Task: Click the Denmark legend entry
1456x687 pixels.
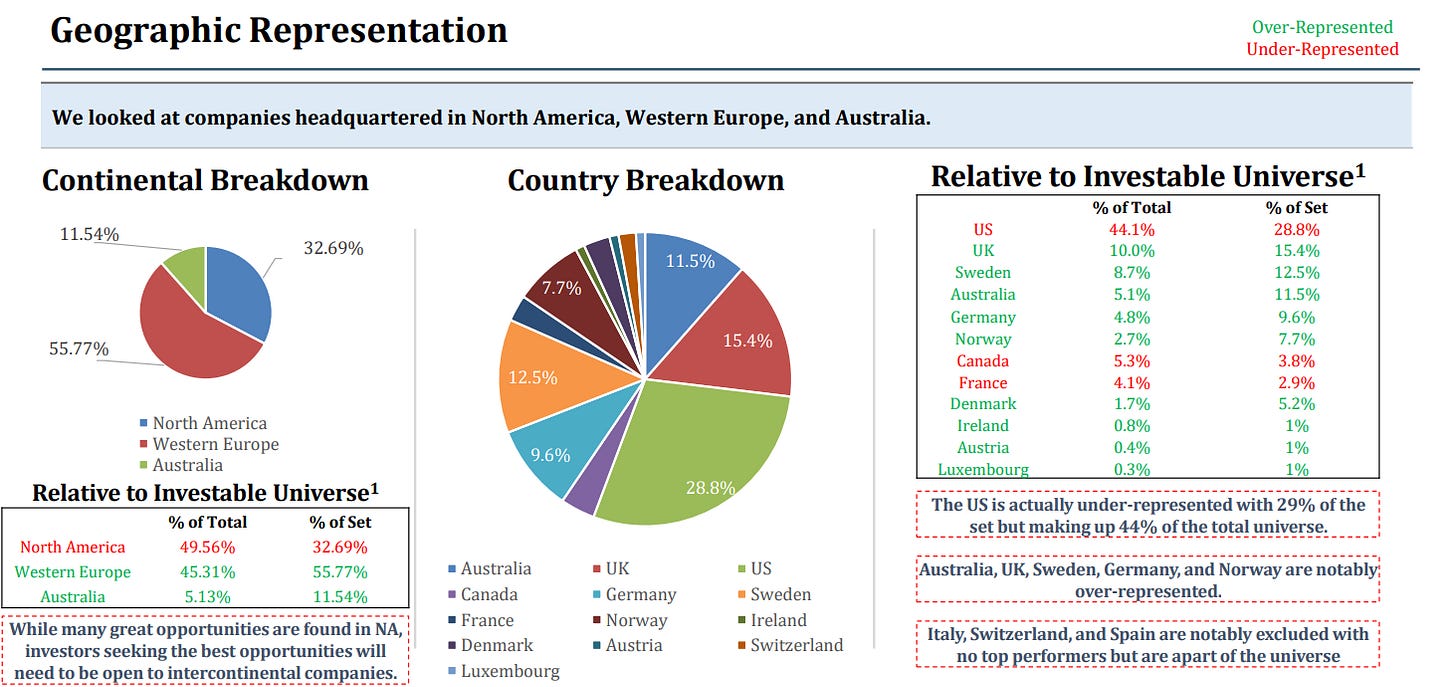Action: pyautogui.click(x=490, y=646)
